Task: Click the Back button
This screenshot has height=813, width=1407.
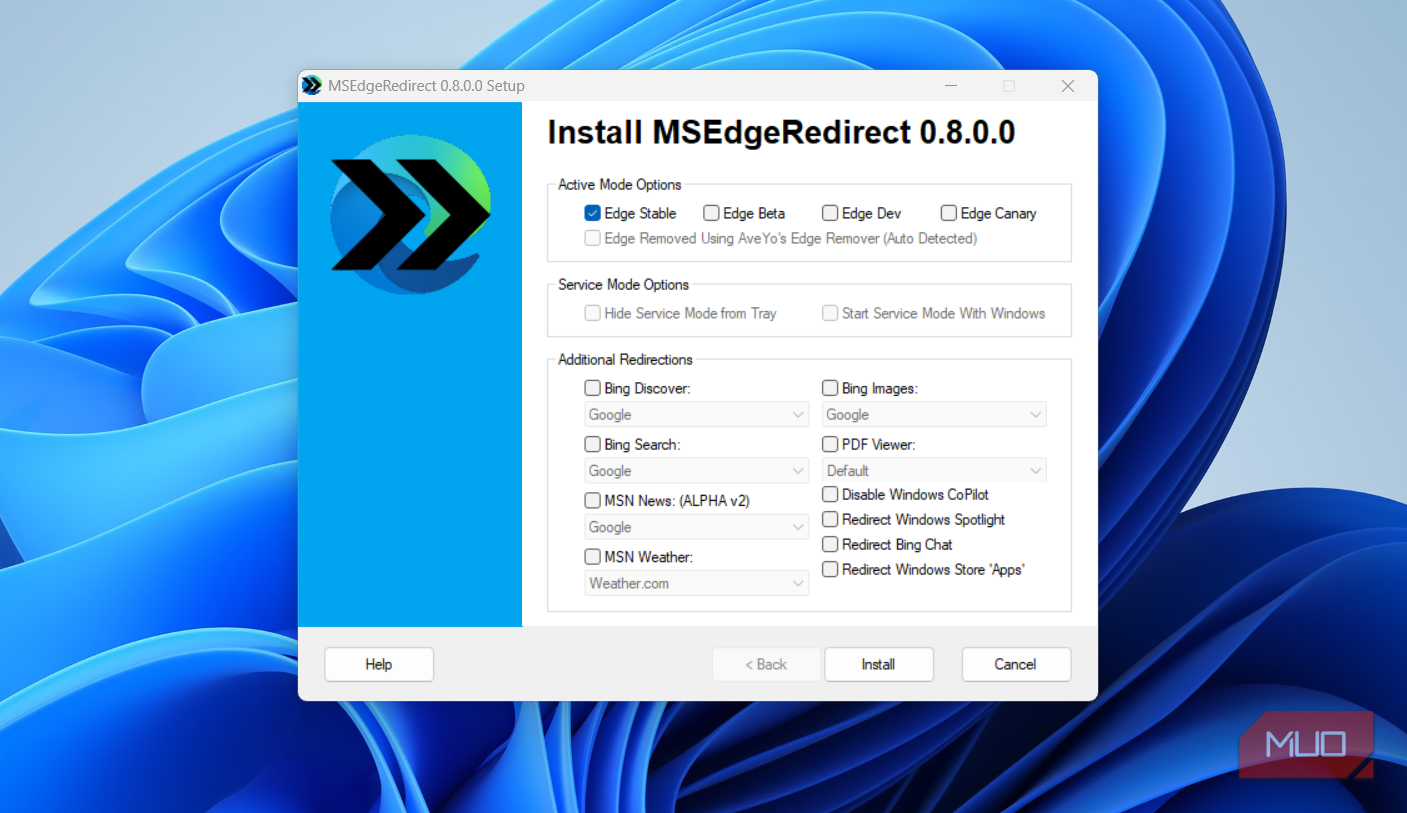Action: click(766, 664)
